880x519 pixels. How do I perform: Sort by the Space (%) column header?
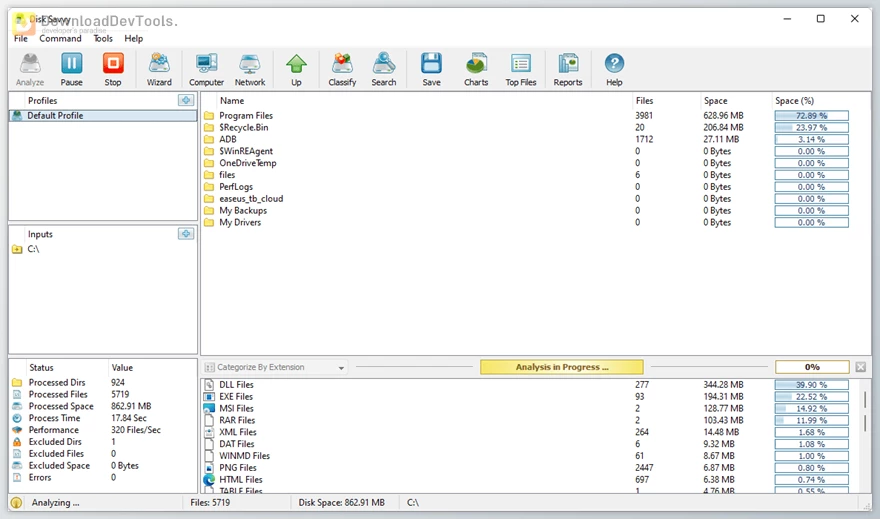(794, 100)
